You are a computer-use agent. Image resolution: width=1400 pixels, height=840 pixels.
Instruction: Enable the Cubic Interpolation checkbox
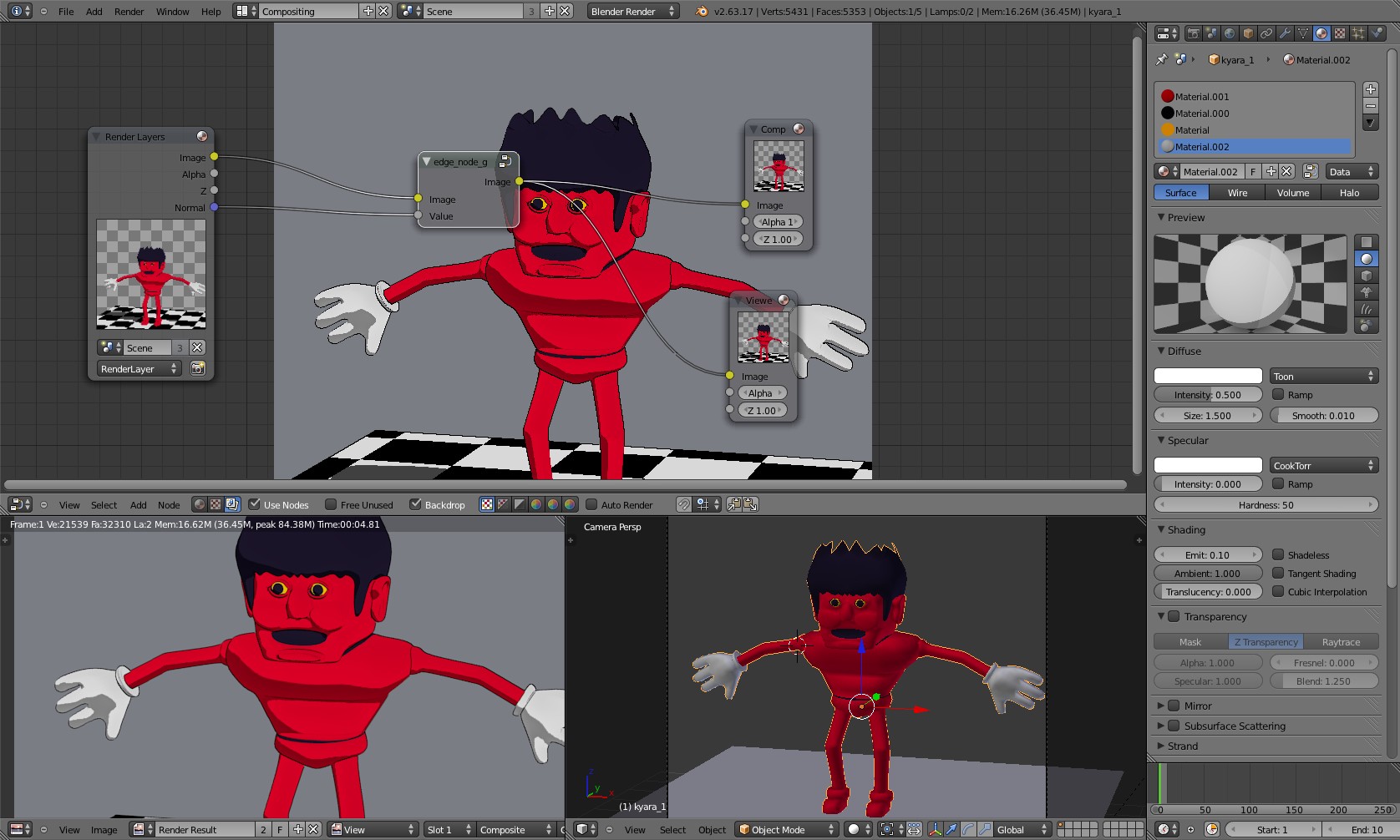(x=1278, y=591)
